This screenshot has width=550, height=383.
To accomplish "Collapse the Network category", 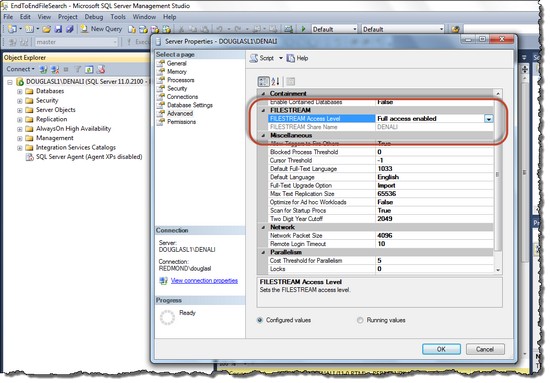I will click(x=263, y=227).
